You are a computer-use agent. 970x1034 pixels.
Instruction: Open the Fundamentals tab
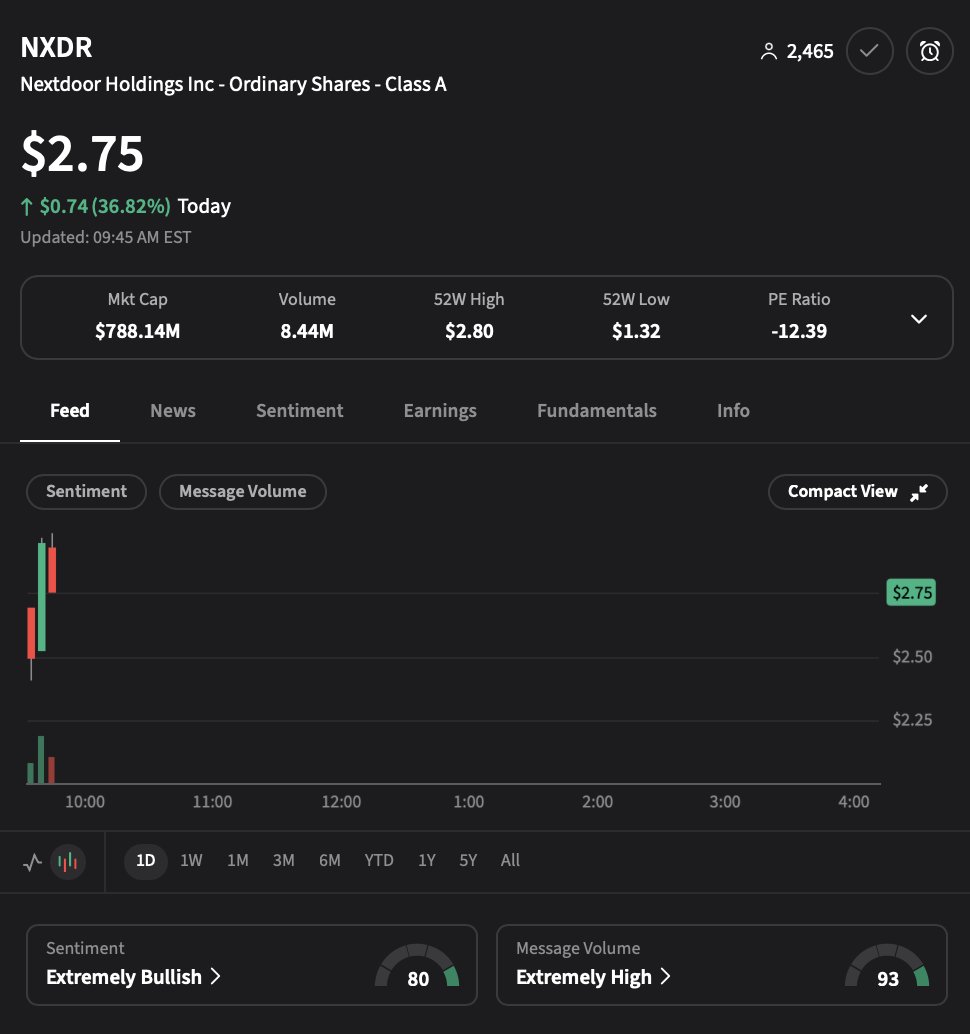[x=596, y=410]
